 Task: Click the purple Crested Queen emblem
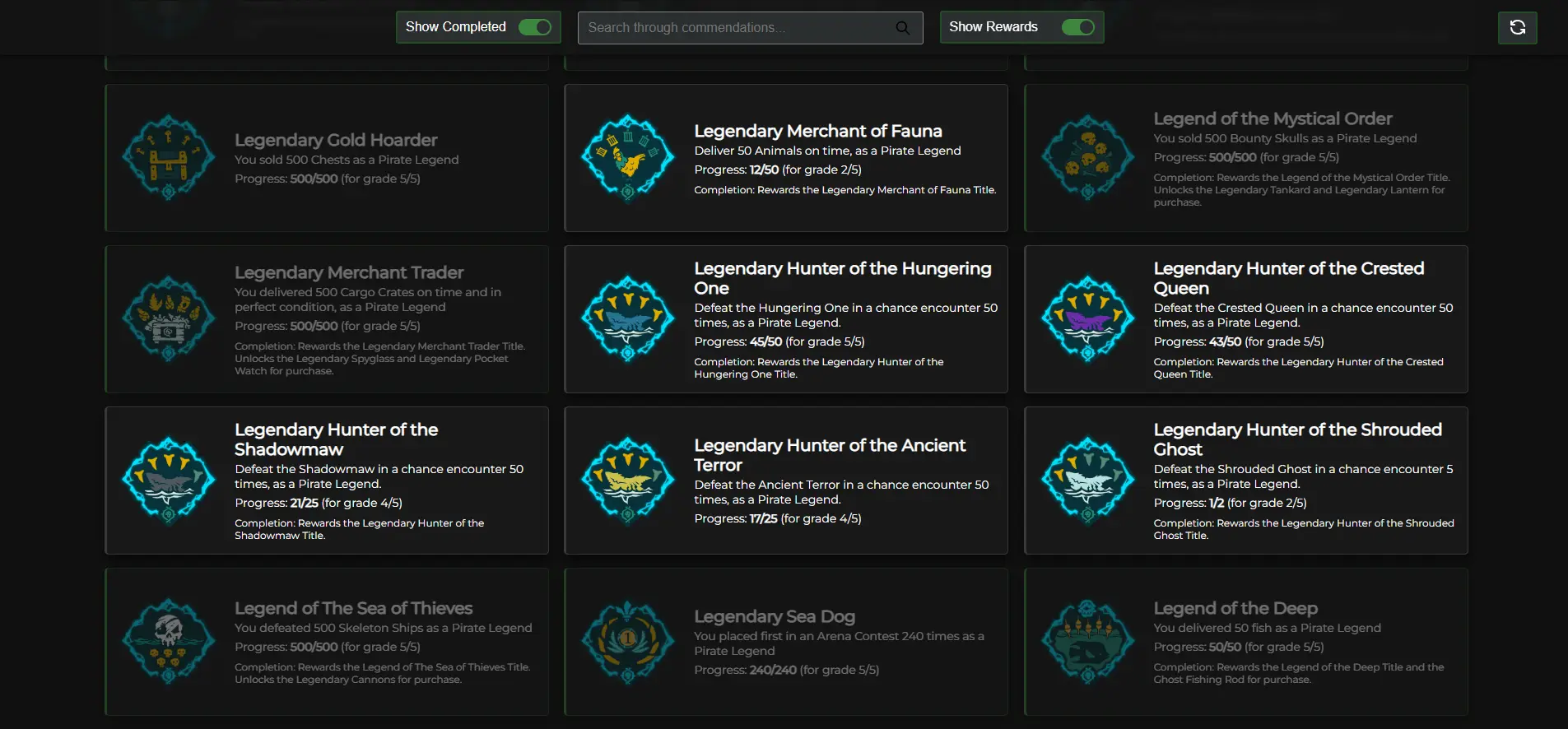click(1087, 319)
